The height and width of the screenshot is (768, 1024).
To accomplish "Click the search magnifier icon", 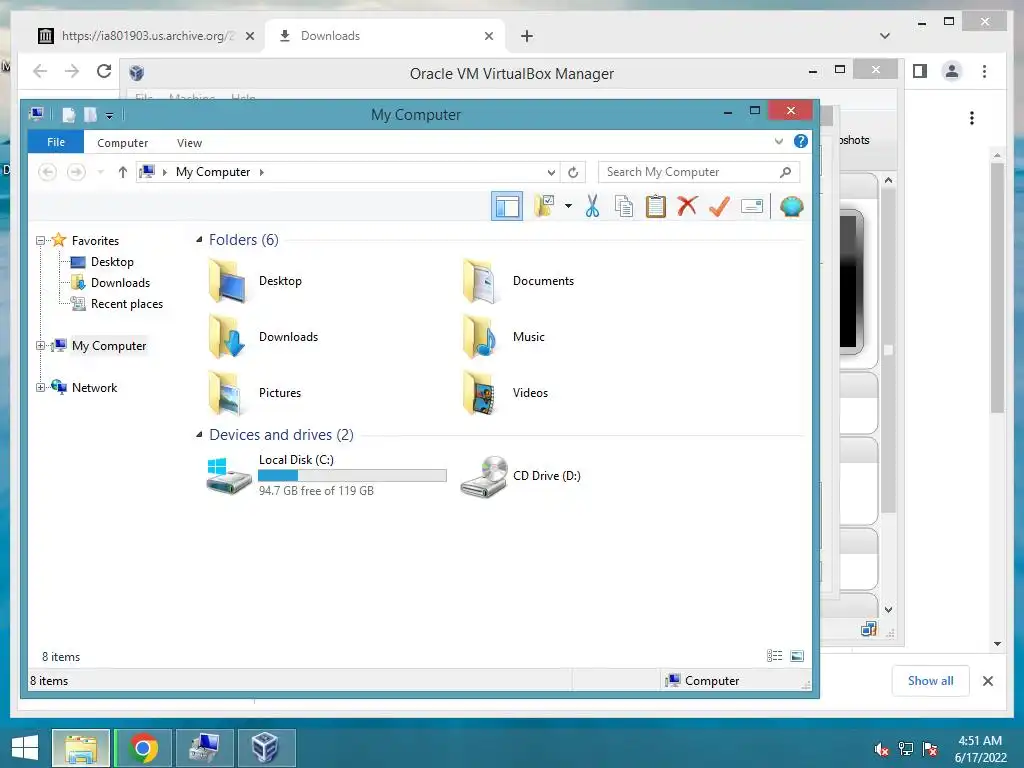I will tap(786, 172).
